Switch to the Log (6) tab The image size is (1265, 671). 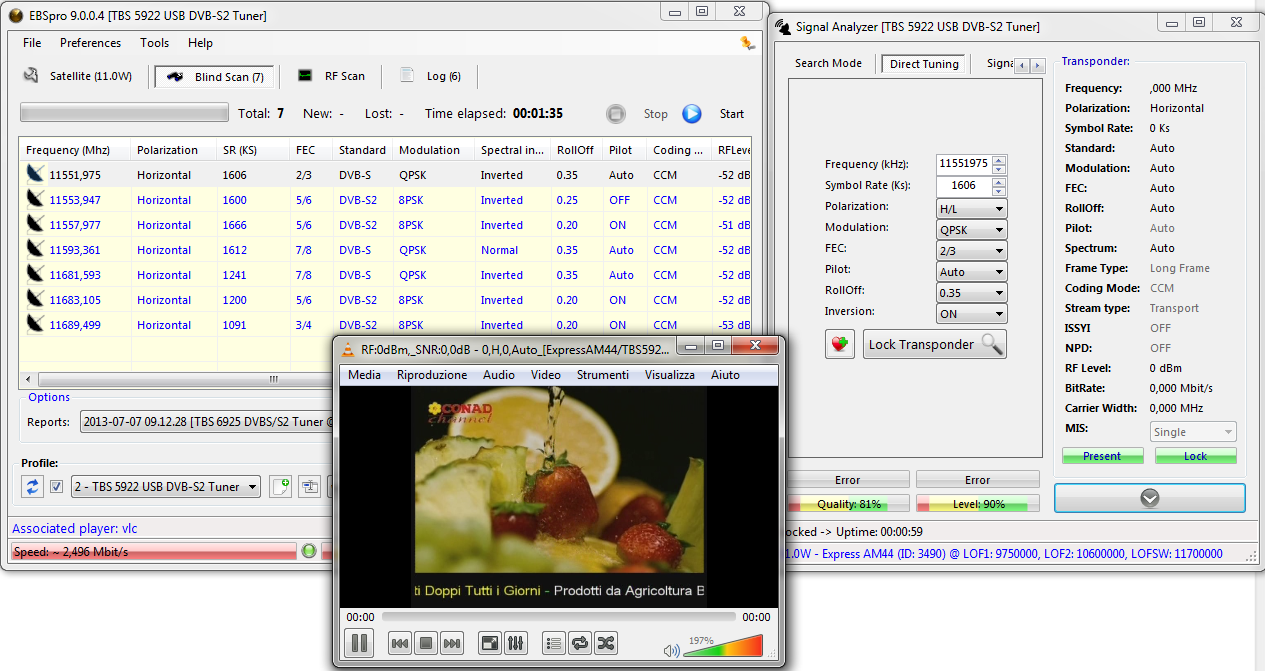(x=430, y=76)
